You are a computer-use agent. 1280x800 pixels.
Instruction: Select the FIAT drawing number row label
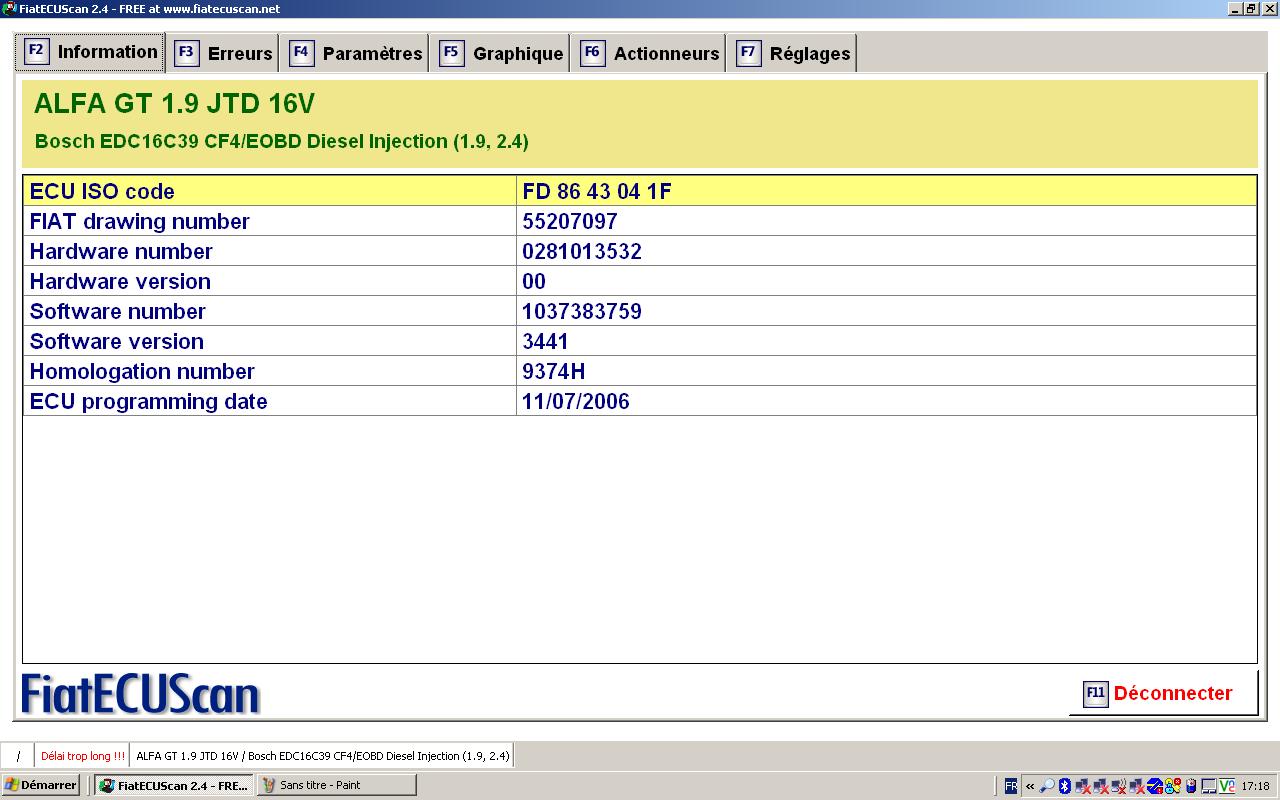139,221
